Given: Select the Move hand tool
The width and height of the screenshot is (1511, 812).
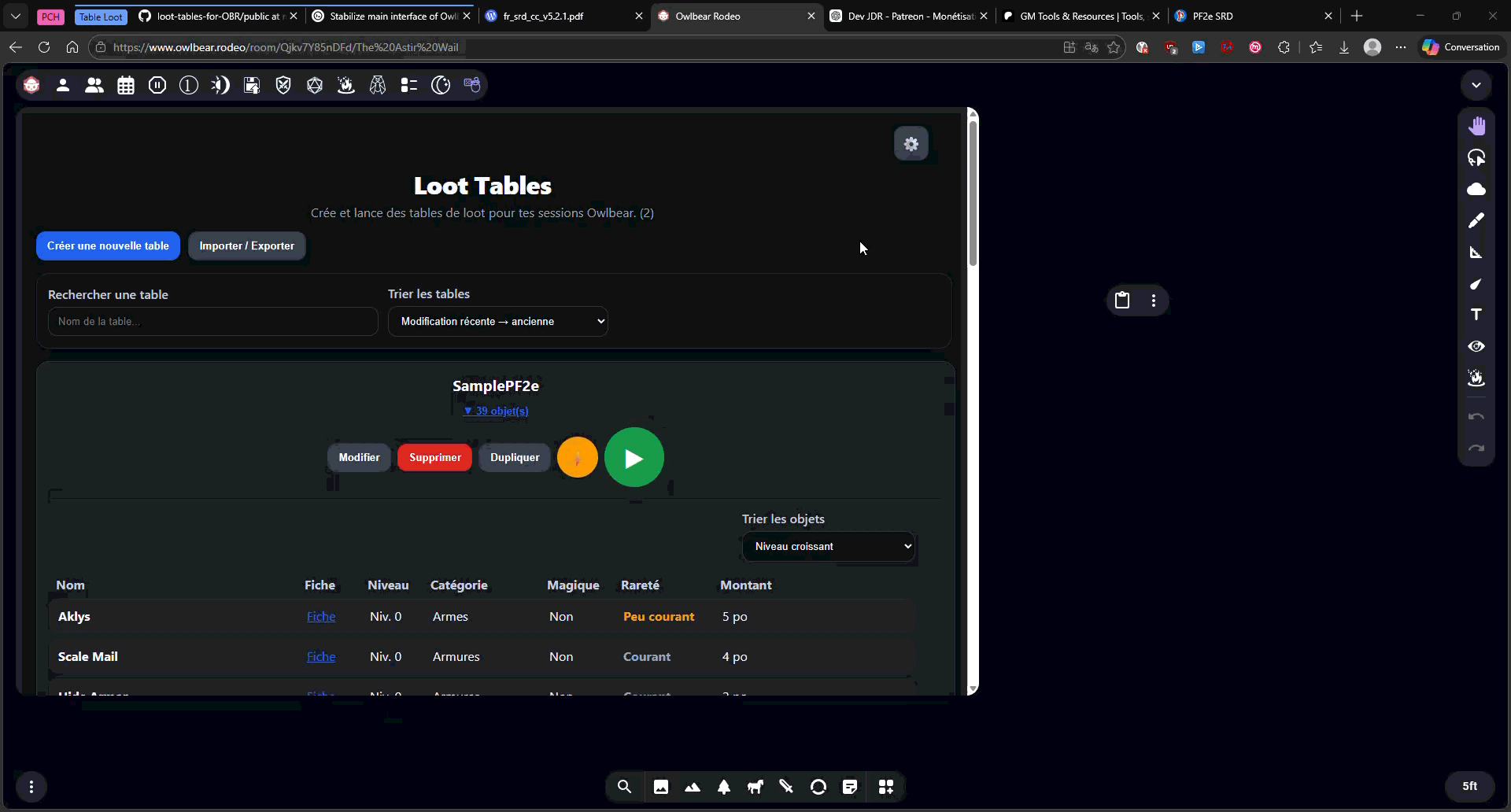Looking at the screenshot, I should 1476,126.
